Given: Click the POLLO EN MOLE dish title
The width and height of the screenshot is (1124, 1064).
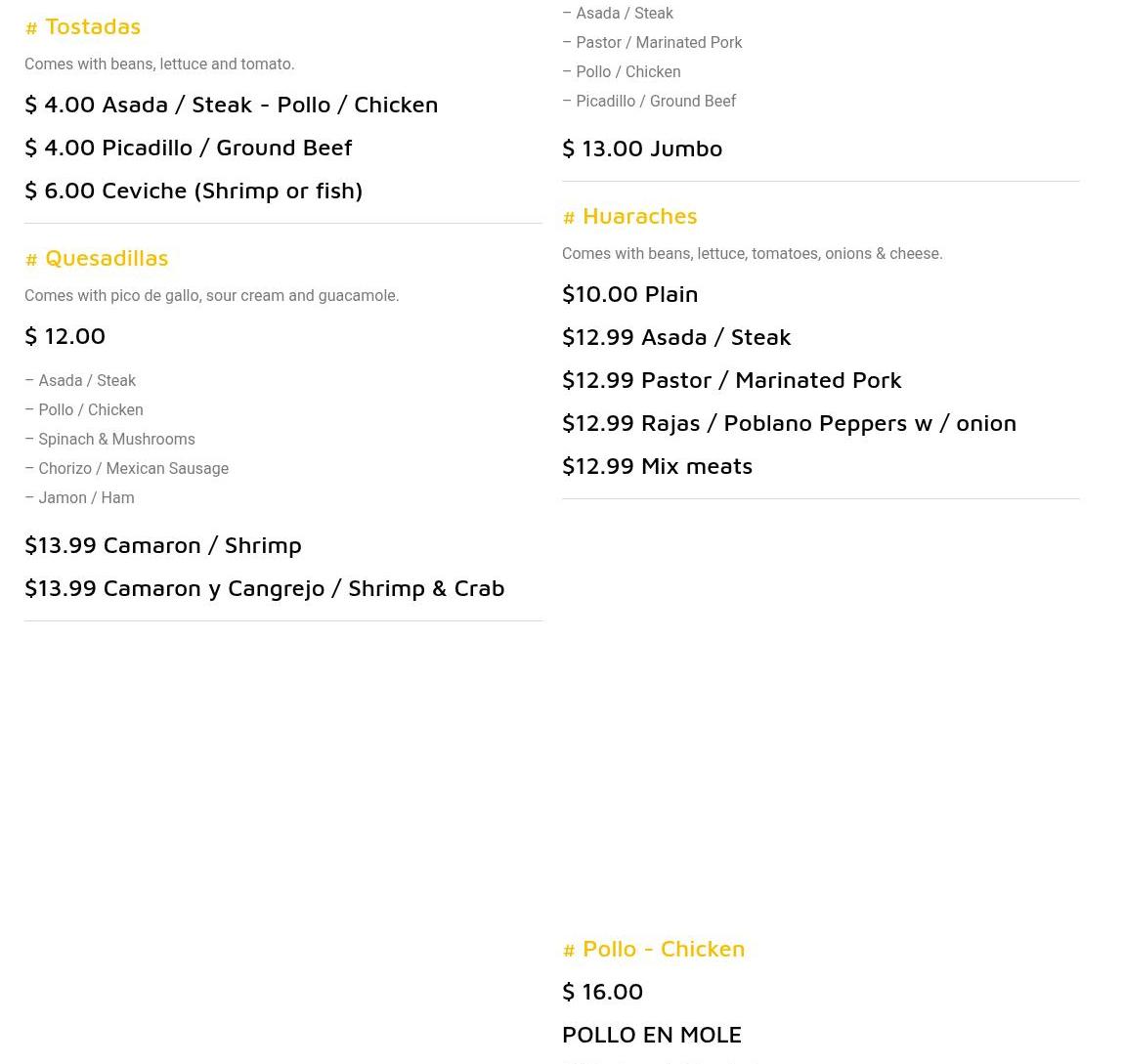Looking at the screenshot, I should 652,1035.
